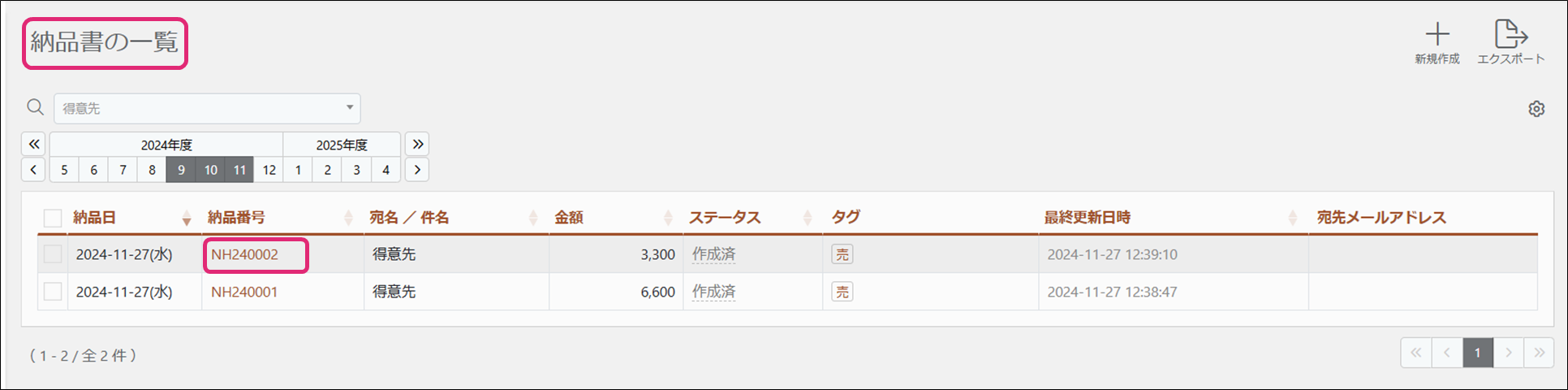Check the NH240002 row checkbox
This screenshot has width=1568, height=390.
click(x=53, y=254)
